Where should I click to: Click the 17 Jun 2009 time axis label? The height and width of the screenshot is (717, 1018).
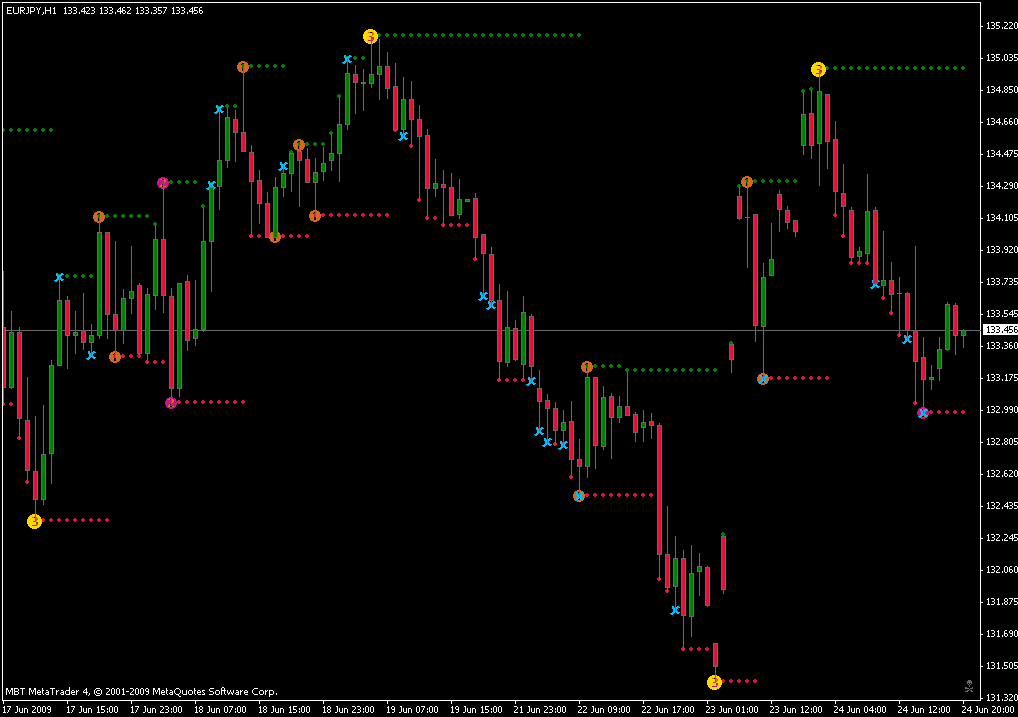27,710
